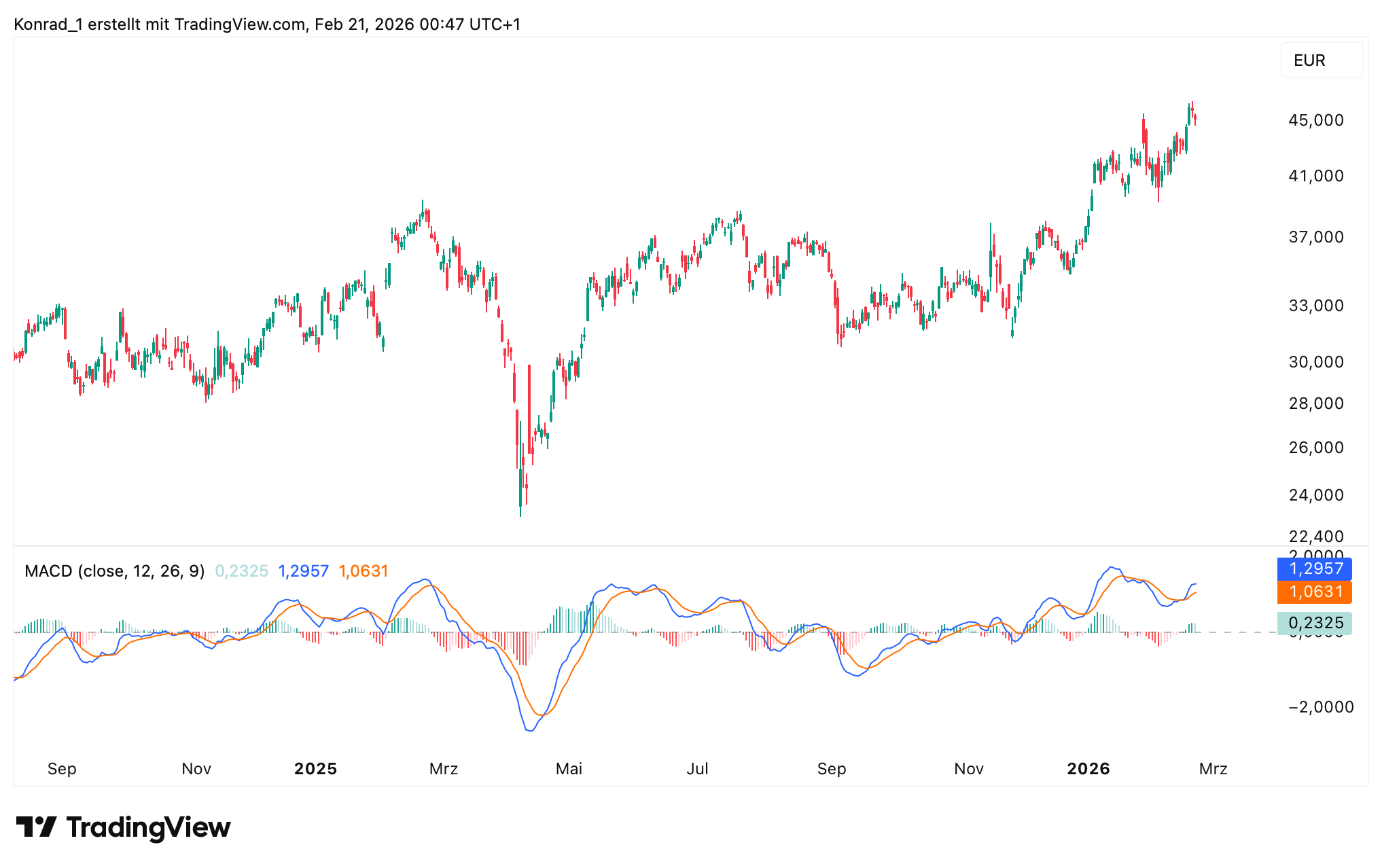Select the MACD (close, 12, 26, 9) legend
This screenshot has height=868, width=1382.
coord(114,571)
